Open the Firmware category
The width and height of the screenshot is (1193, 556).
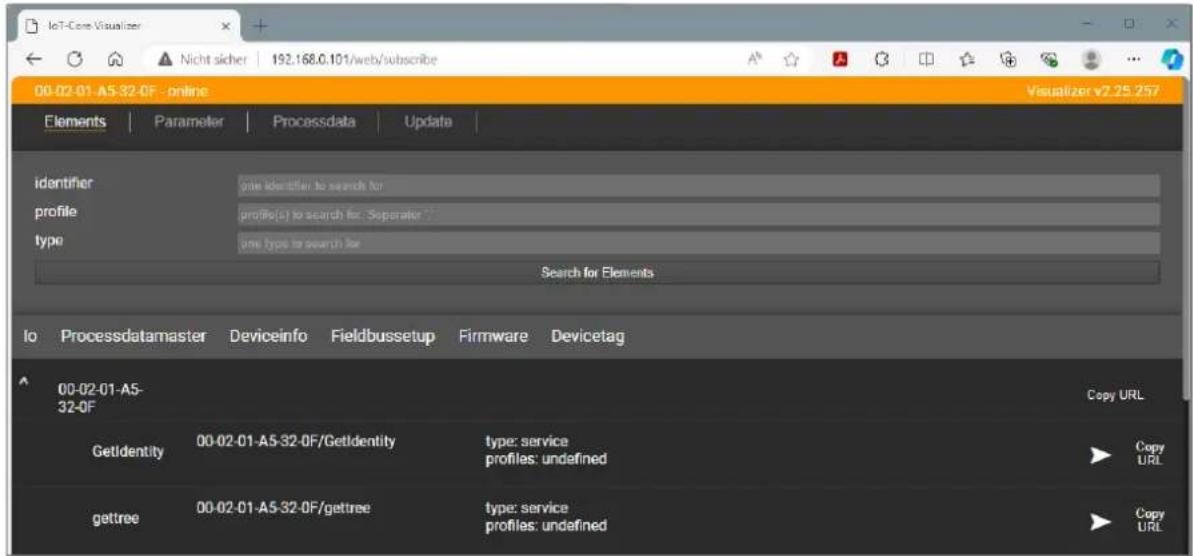493,336
